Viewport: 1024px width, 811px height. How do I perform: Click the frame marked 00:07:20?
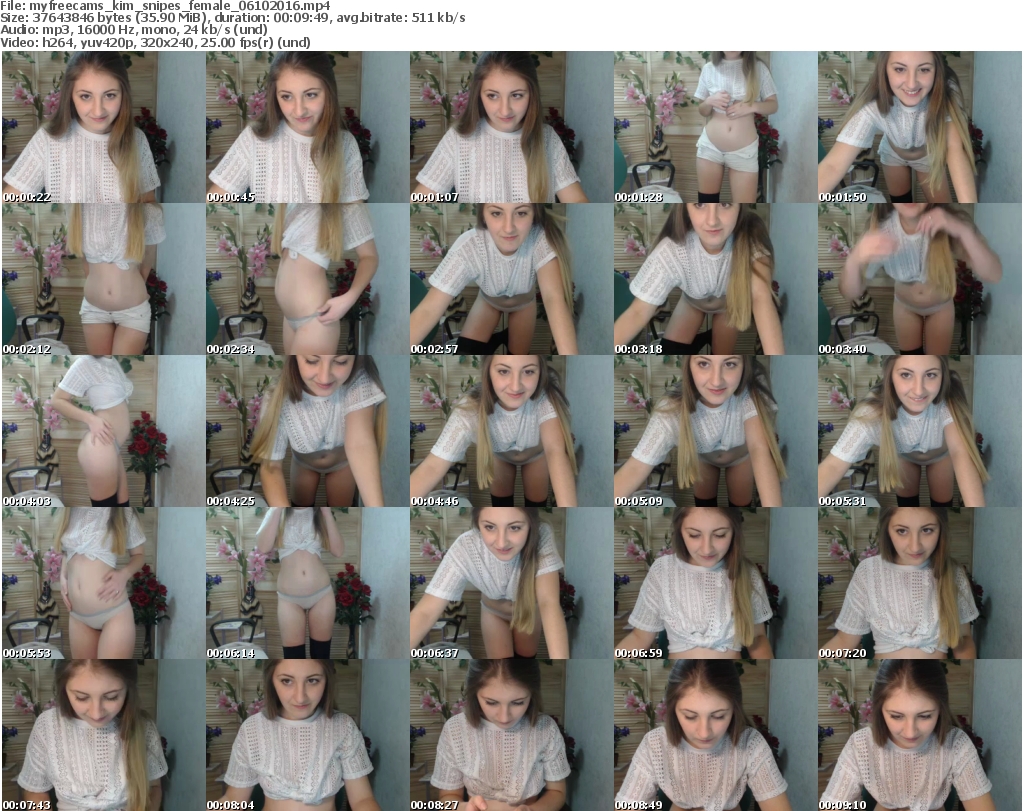click(920, 583)
